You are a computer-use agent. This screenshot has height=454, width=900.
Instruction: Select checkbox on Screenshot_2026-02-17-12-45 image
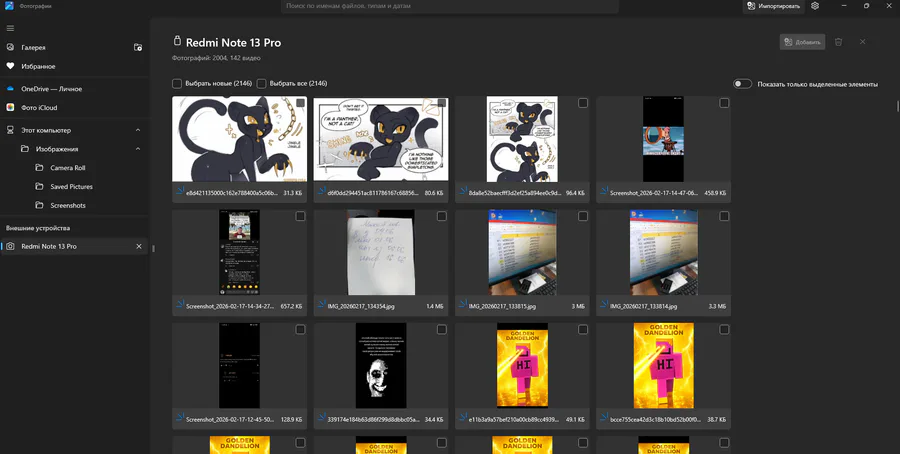click(x=300, y=329)
